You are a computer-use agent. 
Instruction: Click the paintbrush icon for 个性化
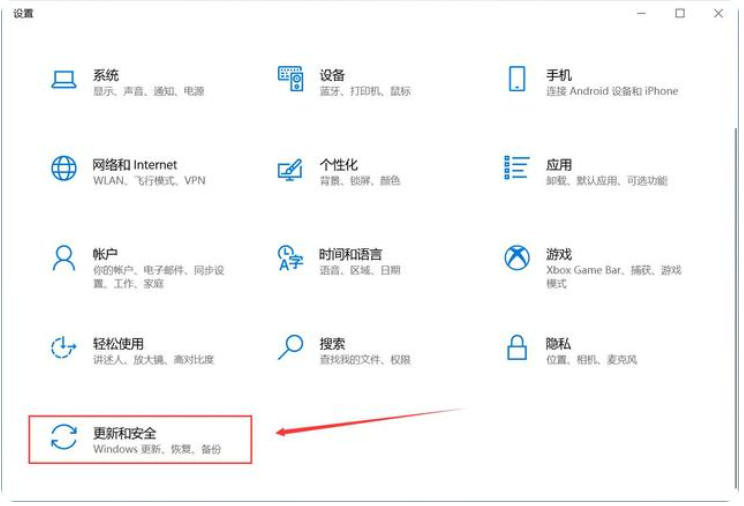290,170
